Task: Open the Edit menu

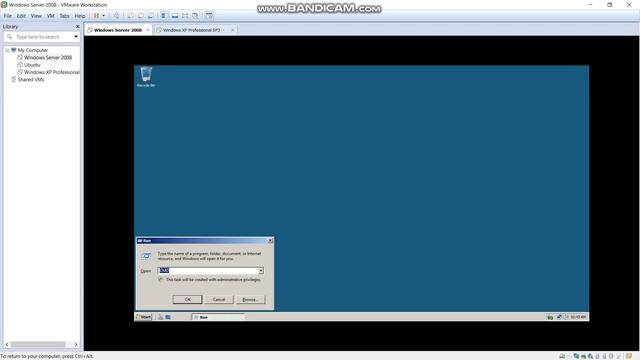Action: pyautogui.click(x=21, y=16)
